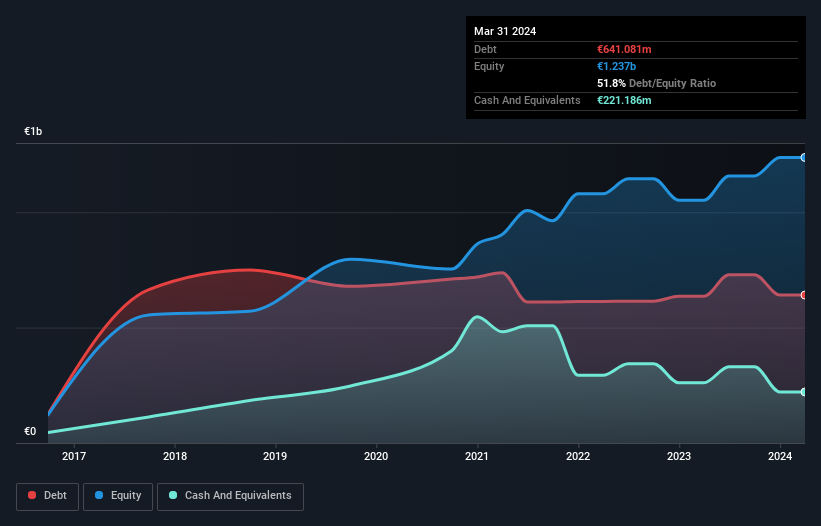Click the €221.186m cash value
Image resolution: width=821 pixels, height=526 pixels.
[624, 100]
